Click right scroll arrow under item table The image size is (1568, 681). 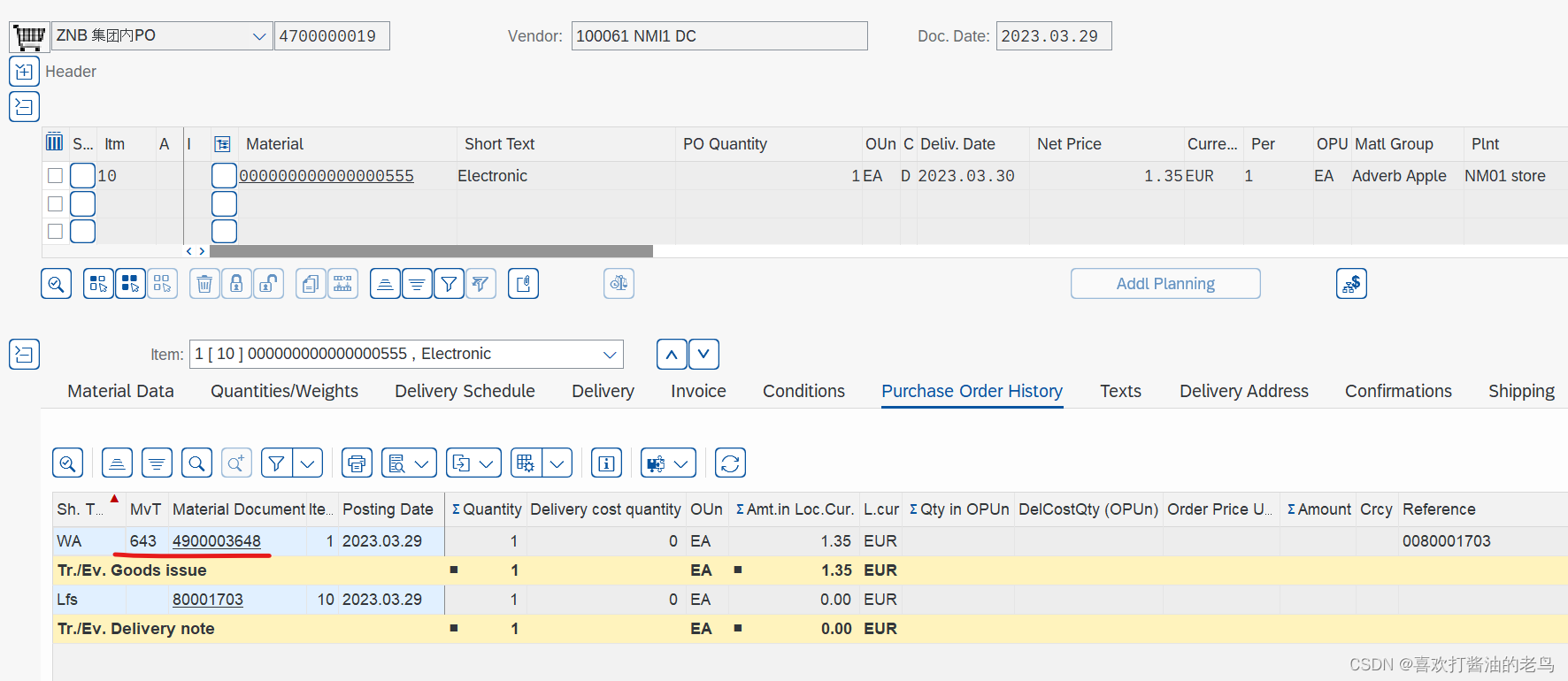tap(202, 252)
